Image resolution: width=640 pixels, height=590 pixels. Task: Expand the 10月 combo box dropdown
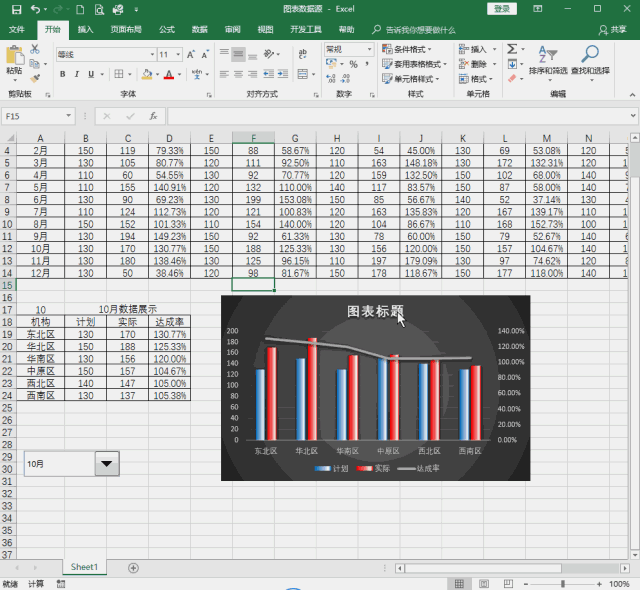[x=106, y=463]
